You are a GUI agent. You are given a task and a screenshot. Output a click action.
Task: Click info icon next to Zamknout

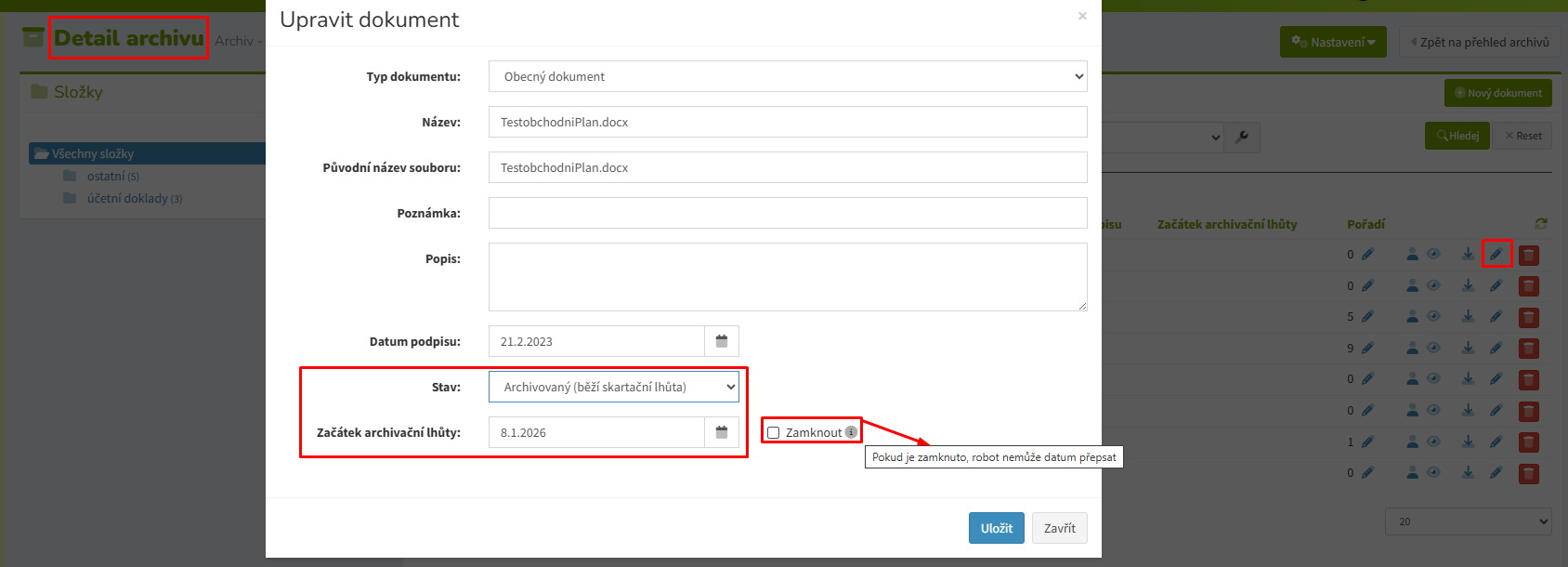point(851,432)
